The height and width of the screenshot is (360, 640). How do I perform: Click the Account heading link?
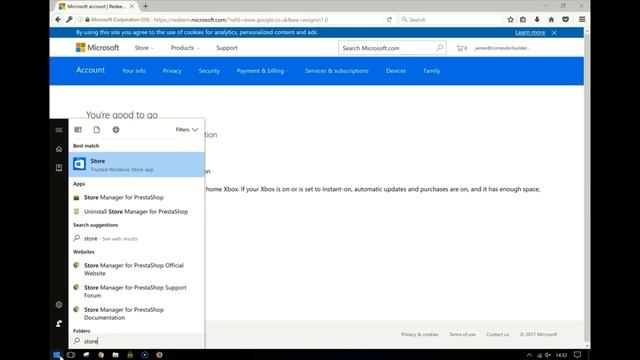tap(90, 70)
